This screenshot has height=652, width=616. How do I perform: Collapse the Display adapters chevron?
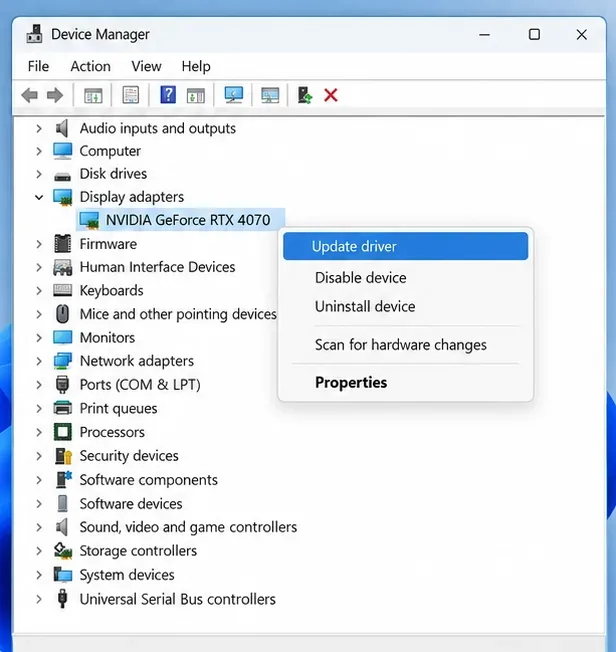coord(39,197)
